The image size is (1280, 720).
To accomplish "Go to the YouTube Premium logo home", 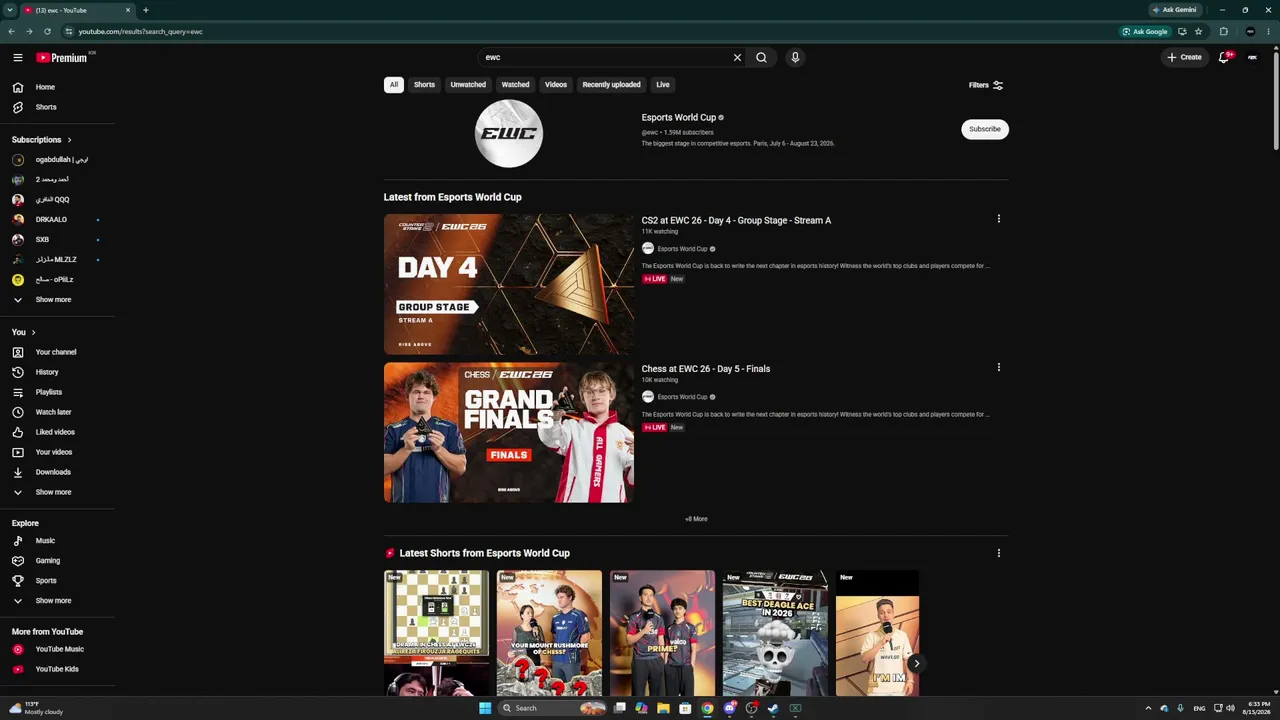I will pyautogui.click(x=62, y=58).
